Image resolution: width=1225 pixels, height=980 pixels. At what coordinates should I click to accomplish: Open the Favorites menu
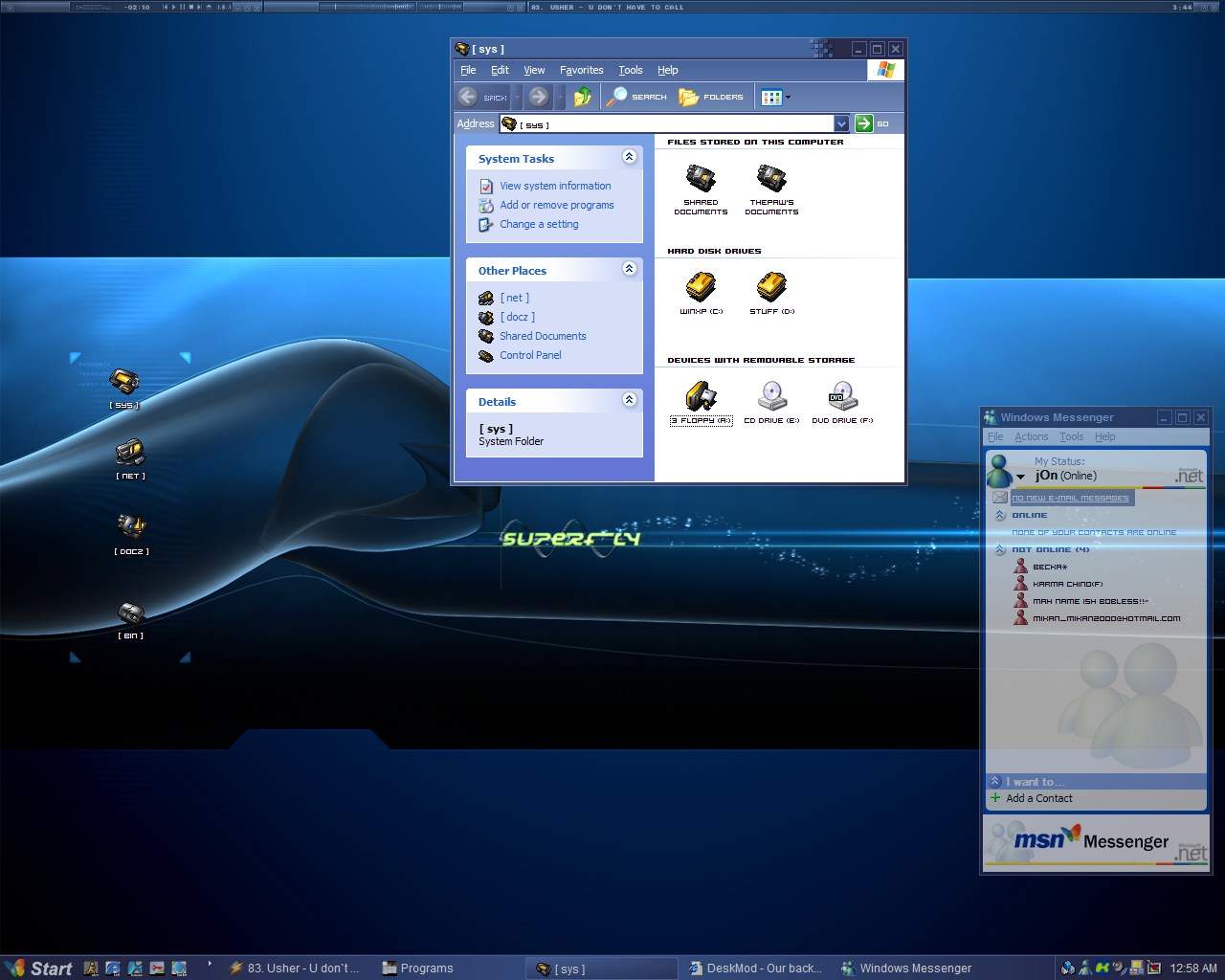(x=581, y=70)
